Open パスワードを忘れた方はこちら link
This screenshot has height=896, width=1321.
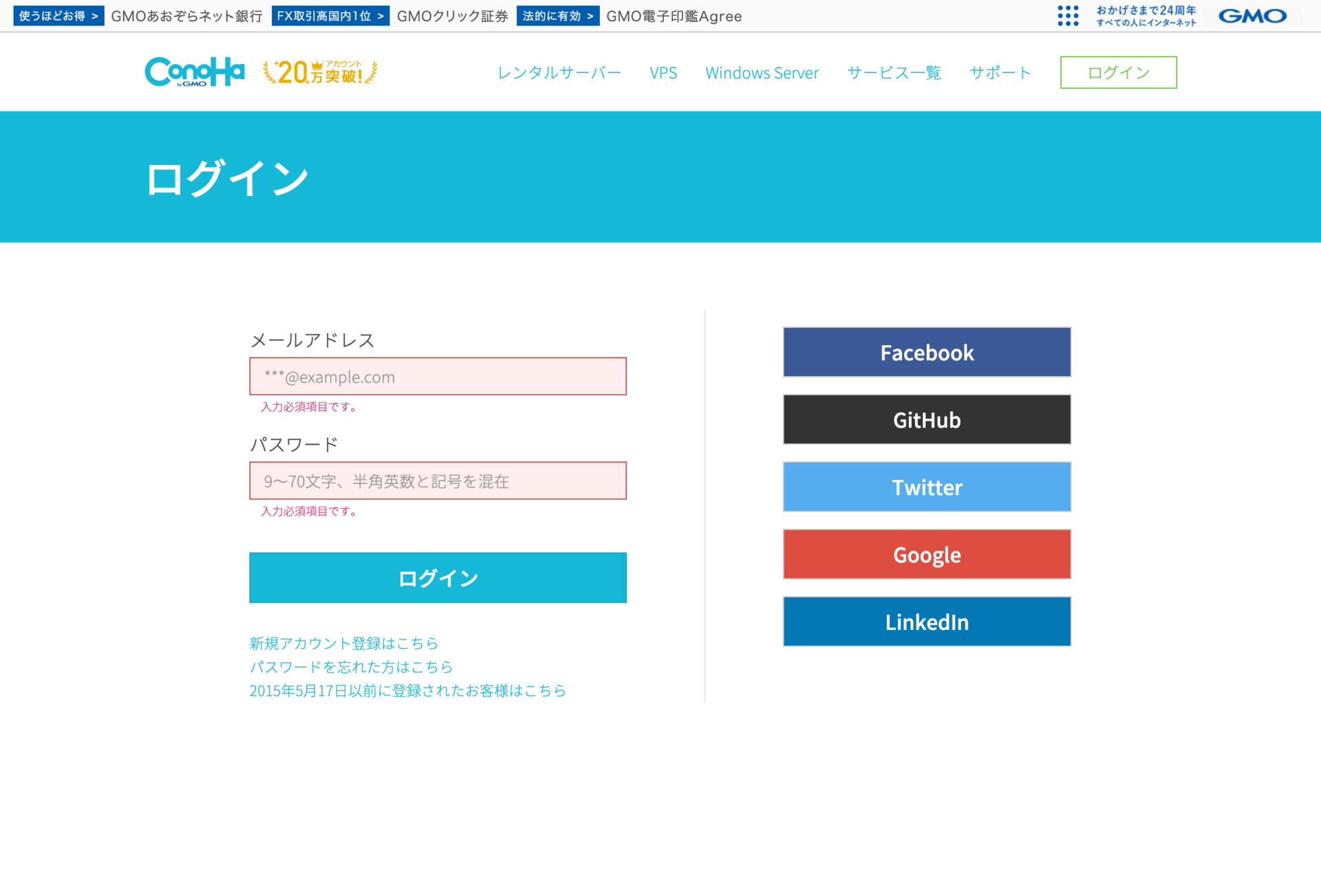tap(351, 666)
